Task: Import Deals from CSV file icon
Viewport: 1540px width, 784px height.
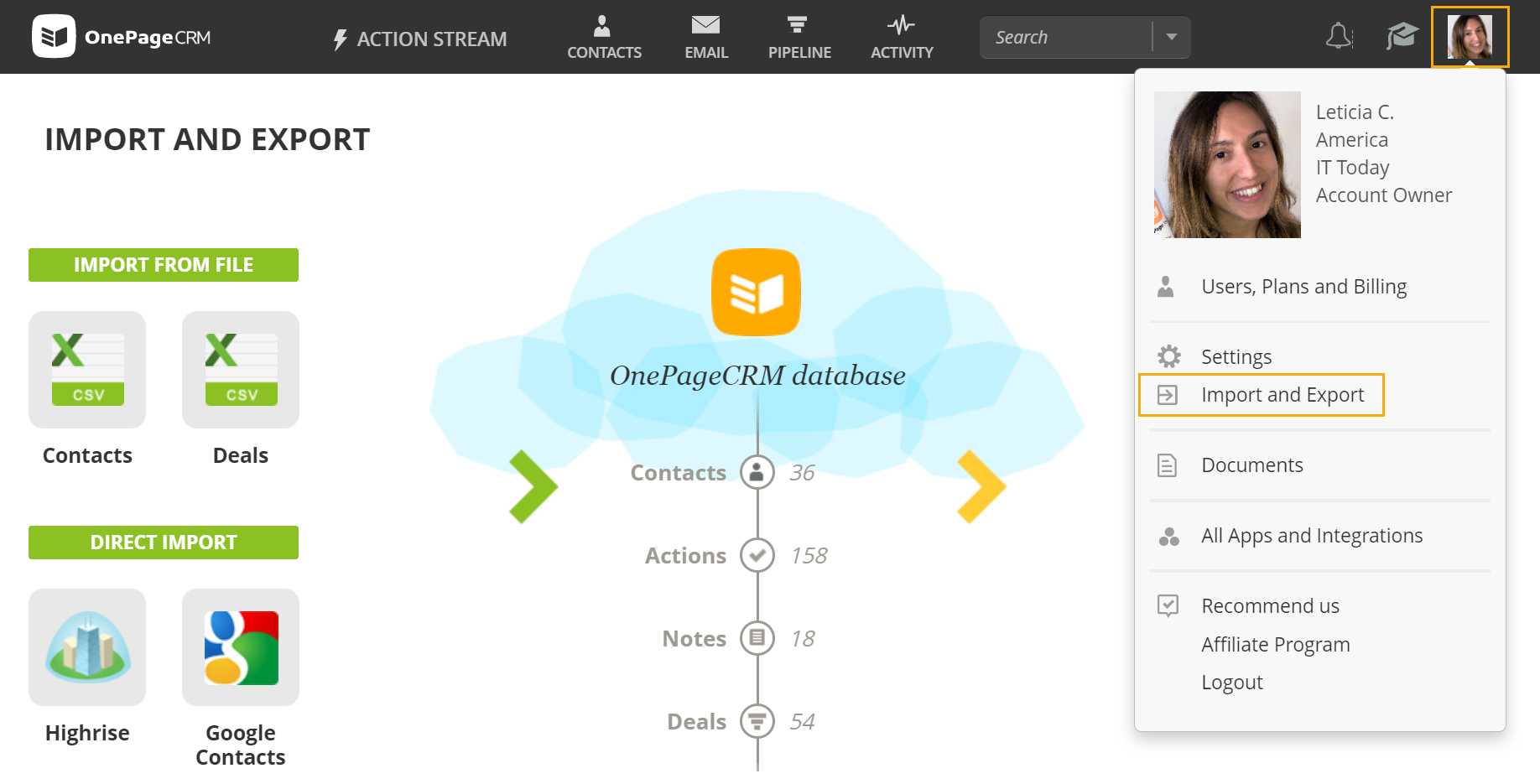Action: click(x=241, y=370)
